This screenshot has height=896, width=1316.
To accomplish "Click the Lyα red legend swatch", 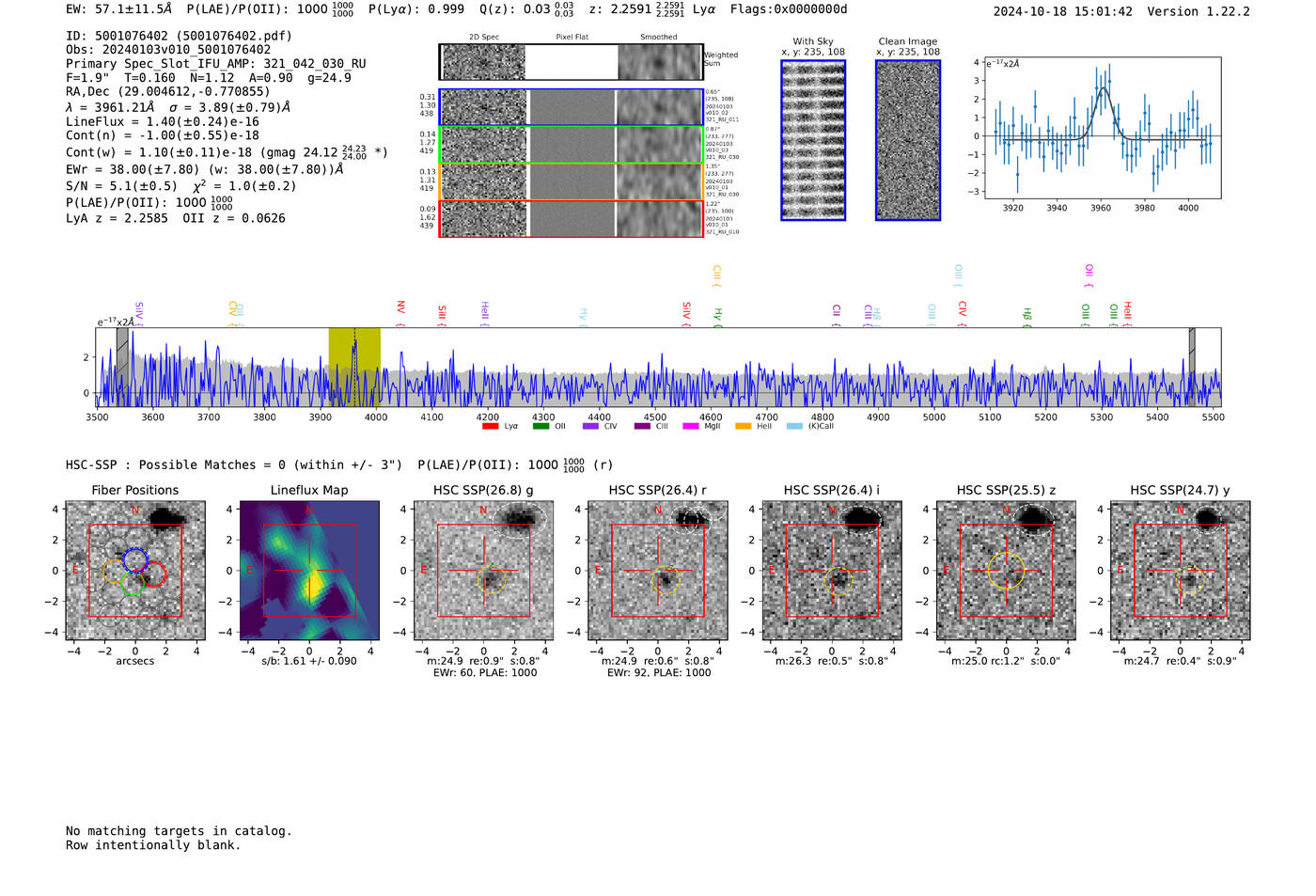I will [x=490, y=426].
